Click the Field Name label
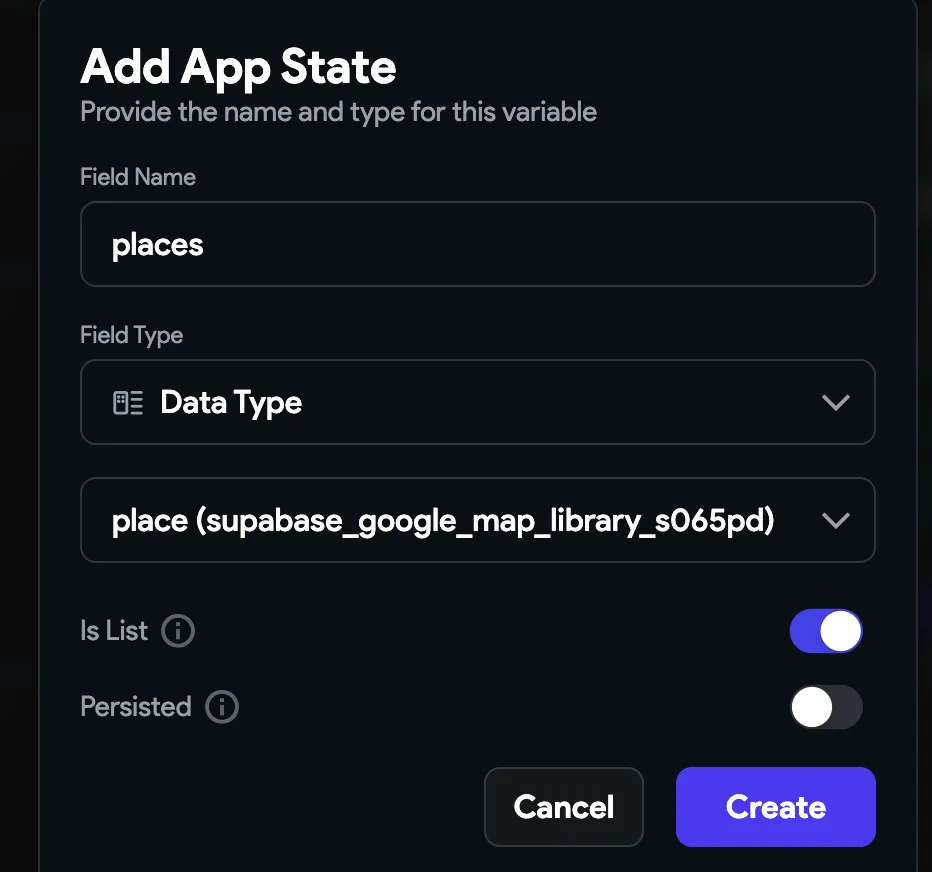The height and width of the screenshot is (872, 932). [x=137, y=177]
